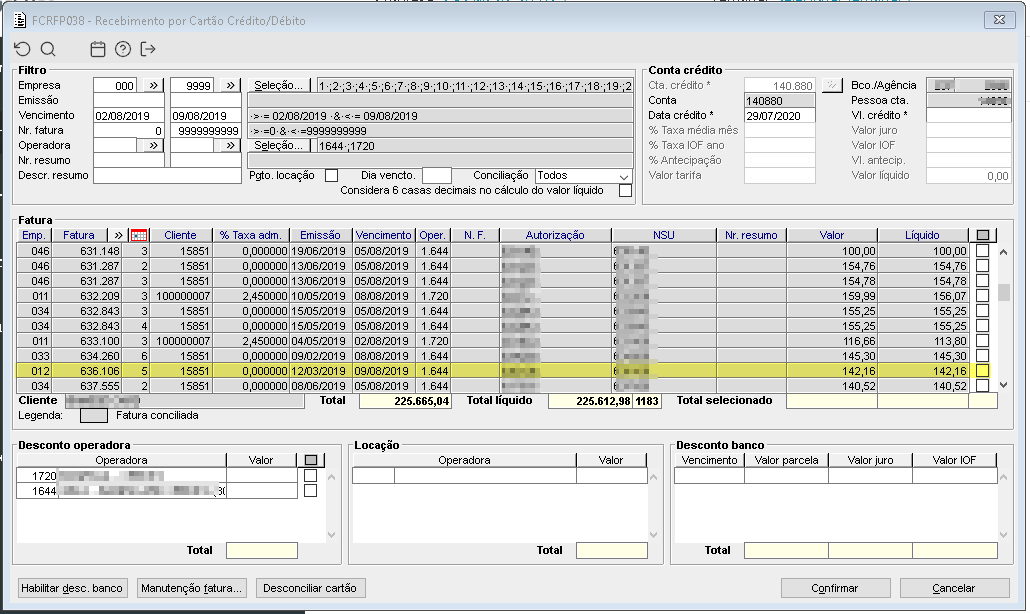This screenshot has height=614, width=1030.
Task: Open lookup arrow beside first Operadora field
Action: click(x=153, y=146)
